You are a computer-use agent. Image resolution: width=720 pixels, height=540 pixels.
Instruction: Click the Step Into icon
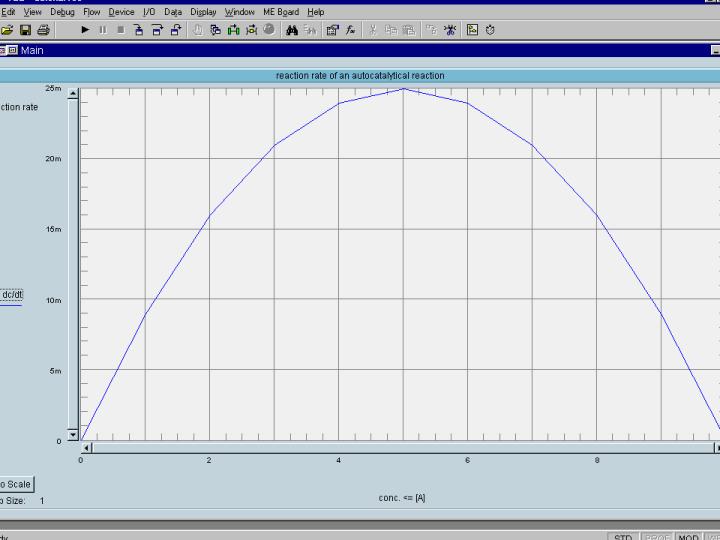pos(140,30)
